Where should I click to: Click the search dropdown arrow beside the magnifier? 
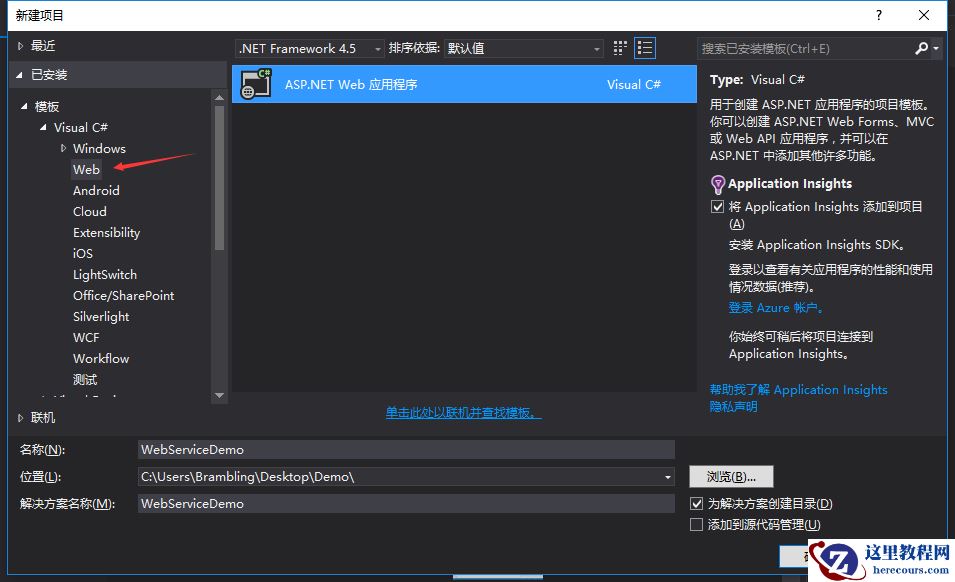click(x=935, y=47)
